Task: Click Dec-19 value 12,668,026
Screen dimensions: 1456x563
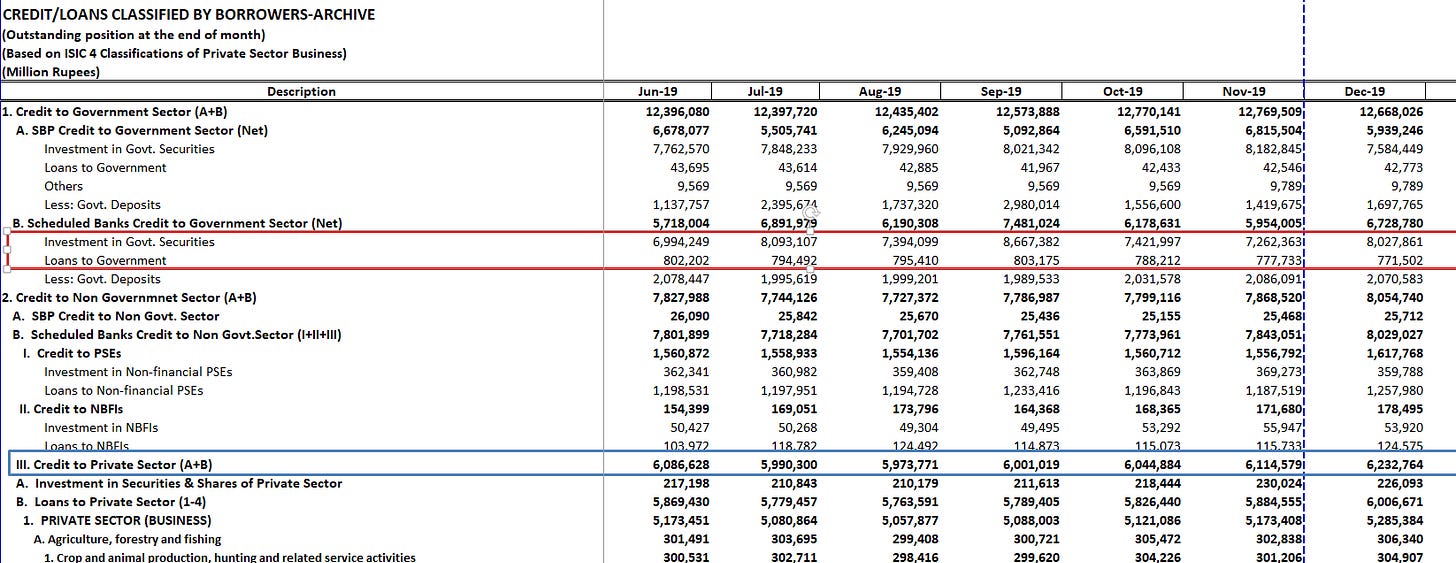Action: pyautogui.click(x=1391, y=111)
